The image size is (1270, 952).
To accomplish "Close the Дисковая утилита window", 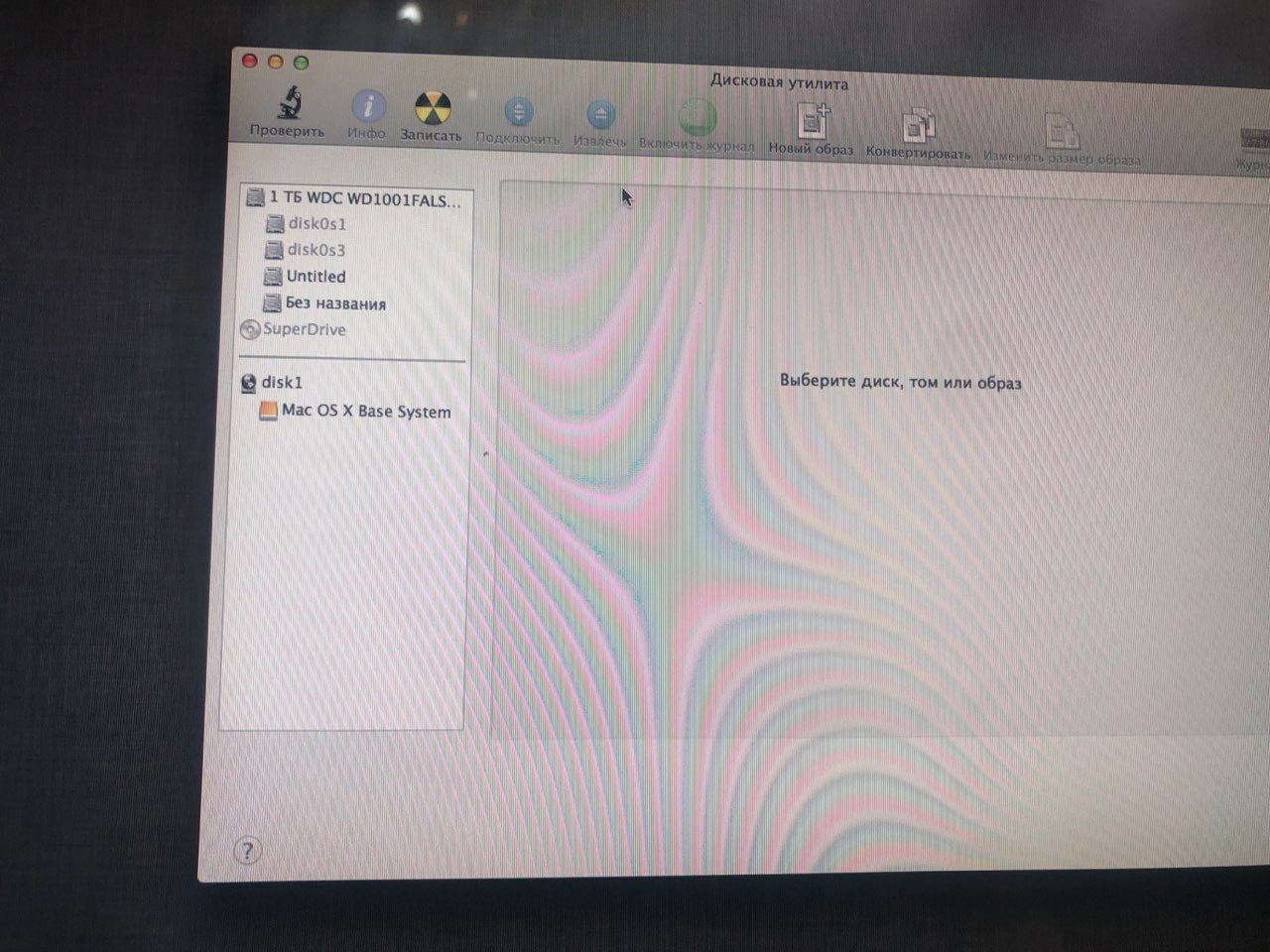I will coord(250,61).
